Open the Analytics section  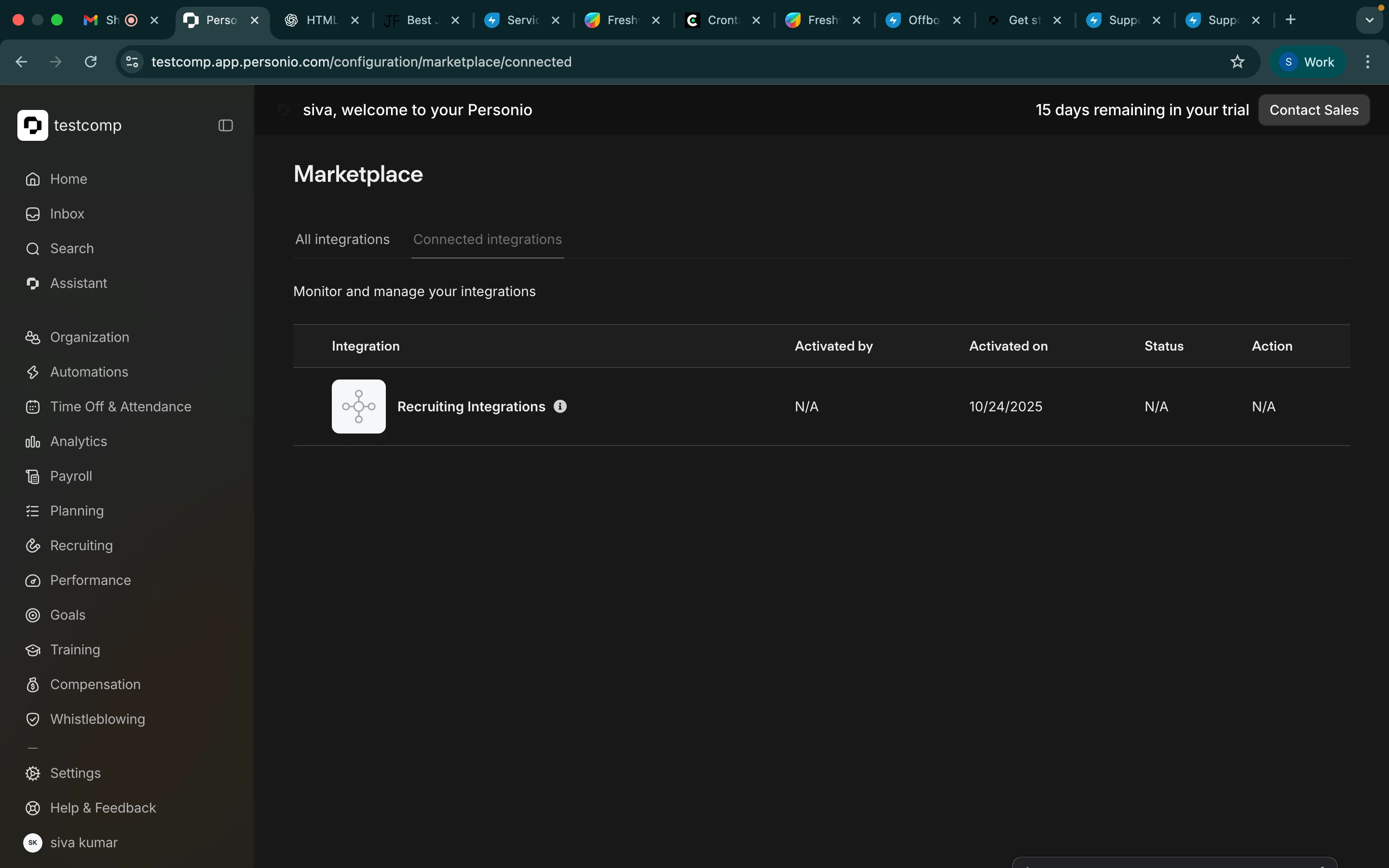[x=78, y=441]
